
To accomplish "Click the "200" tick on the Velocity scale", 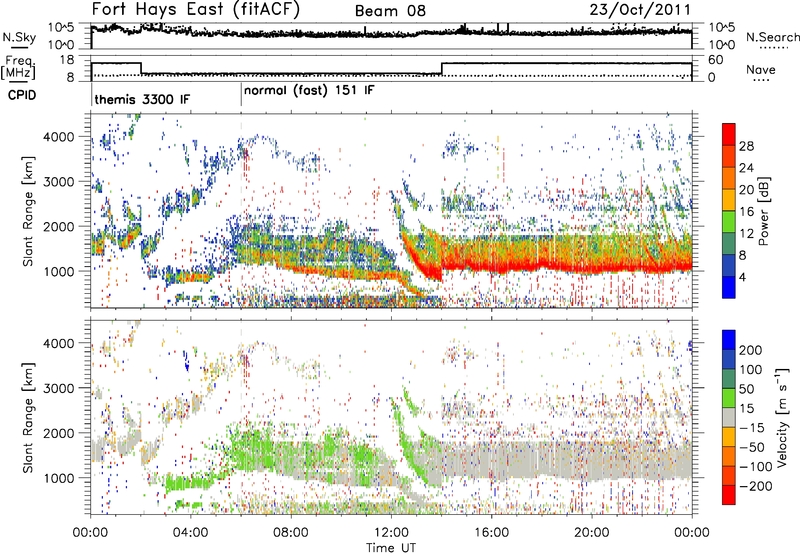I will tap(751, 350).
